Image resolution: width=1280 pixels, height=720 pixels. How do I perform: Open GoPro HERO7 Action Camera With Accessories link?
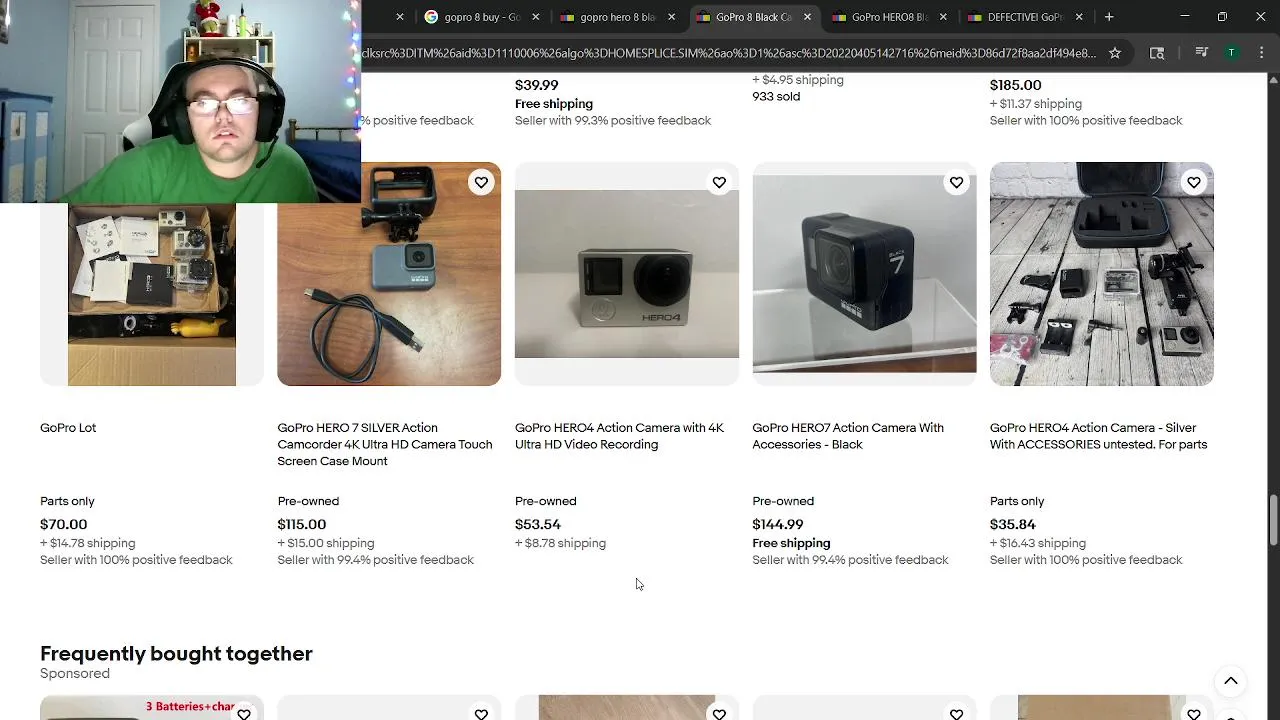coord(848,436)
